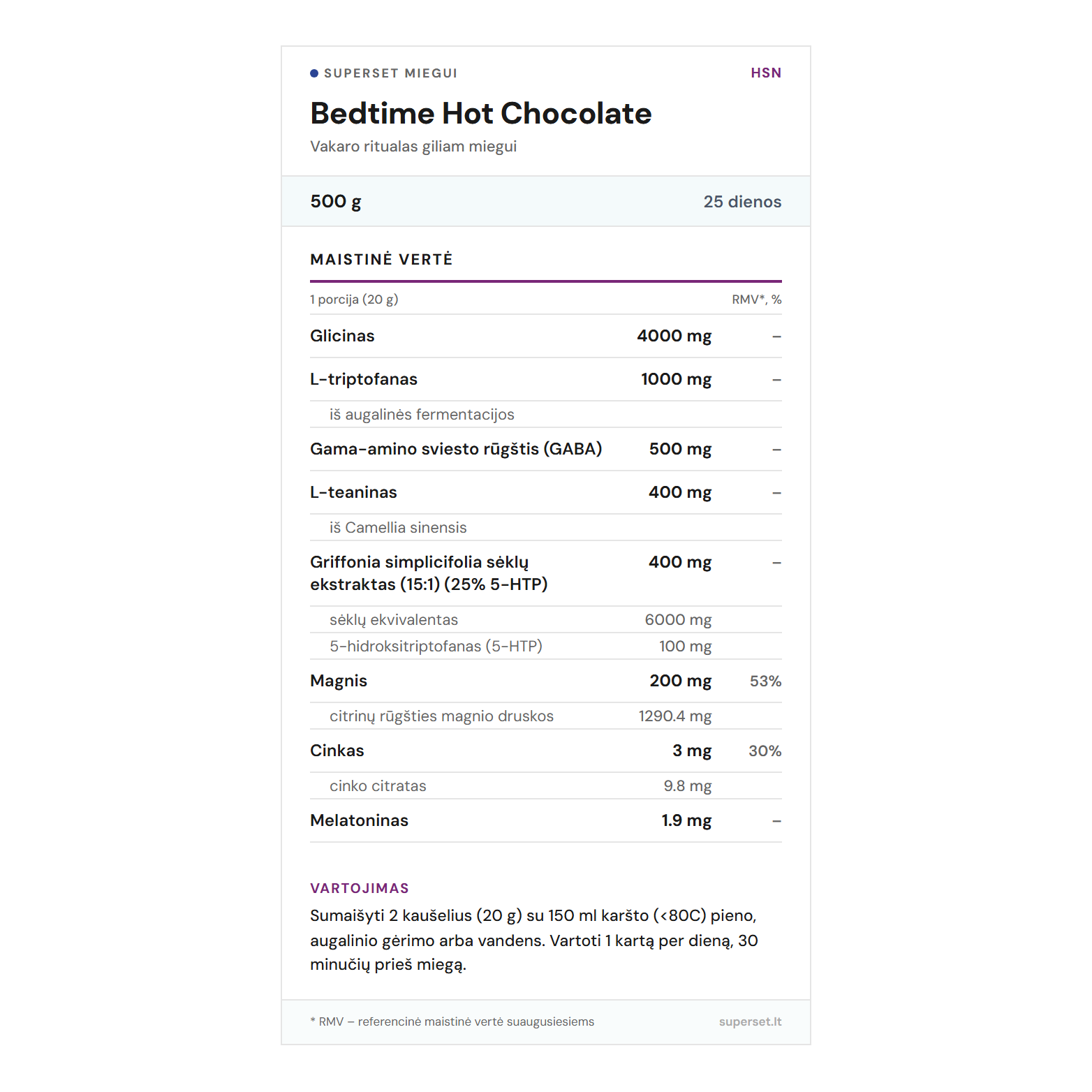Click the RMV footnote text
Image resolution: width=1092 pixels, height=1092 pixels.
452,1021
